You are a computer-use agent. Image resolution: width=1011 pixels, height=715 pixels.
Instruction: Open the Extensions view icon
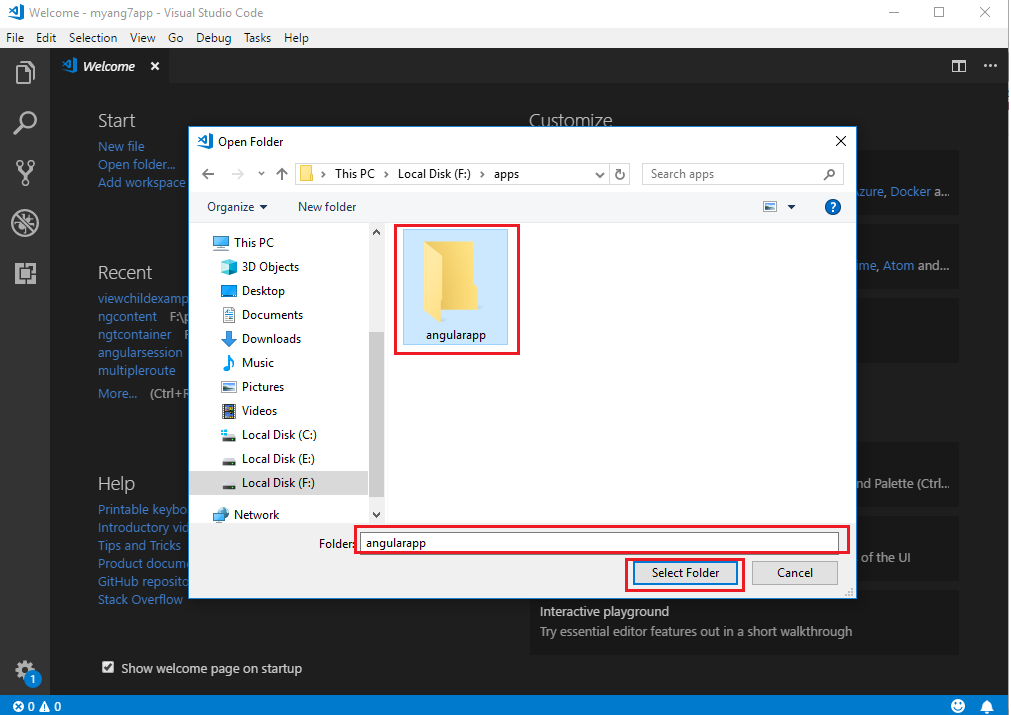25,272
